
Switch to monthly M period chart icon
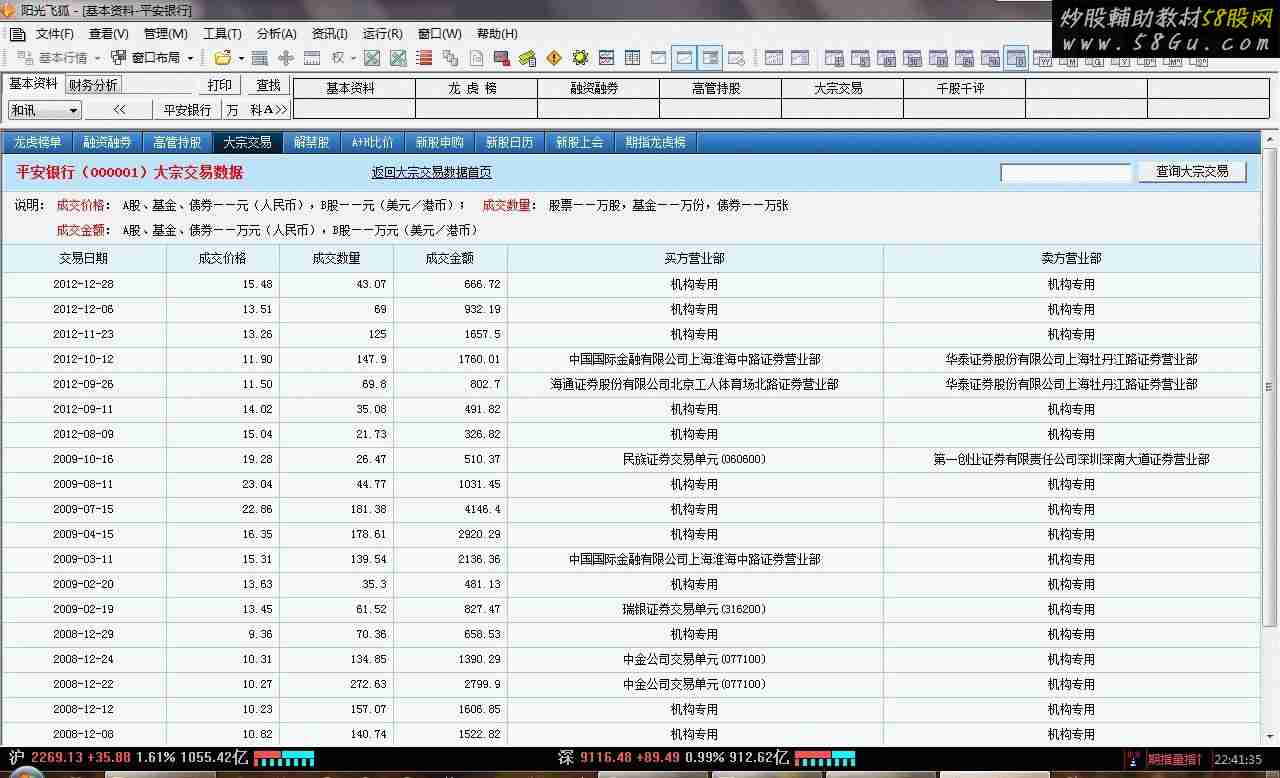[x=1069, y=61]
